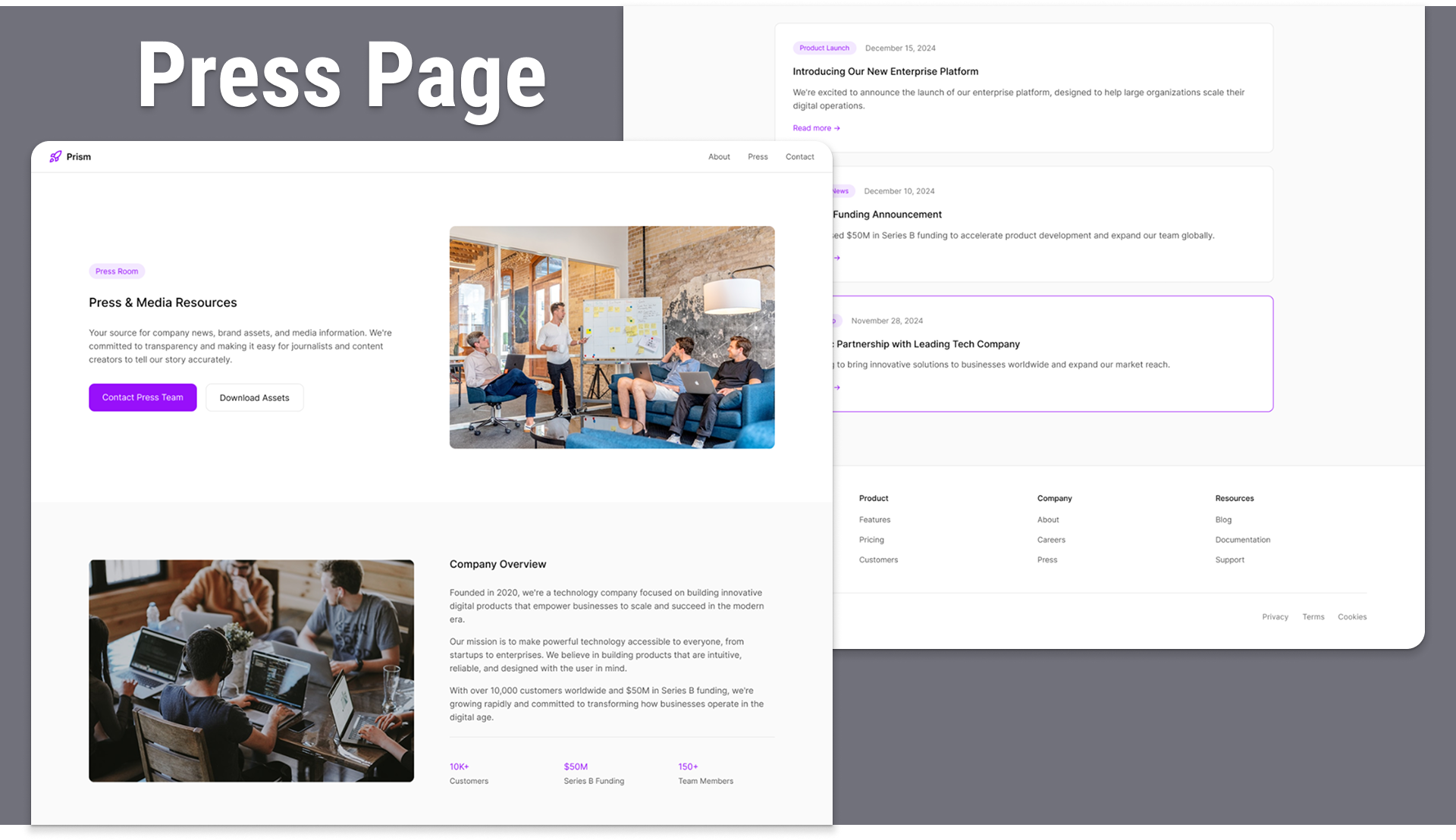The width and height of the screenshot is (1456, 840).
Task: Open Pricing in the footer
Action: [871, 540]
